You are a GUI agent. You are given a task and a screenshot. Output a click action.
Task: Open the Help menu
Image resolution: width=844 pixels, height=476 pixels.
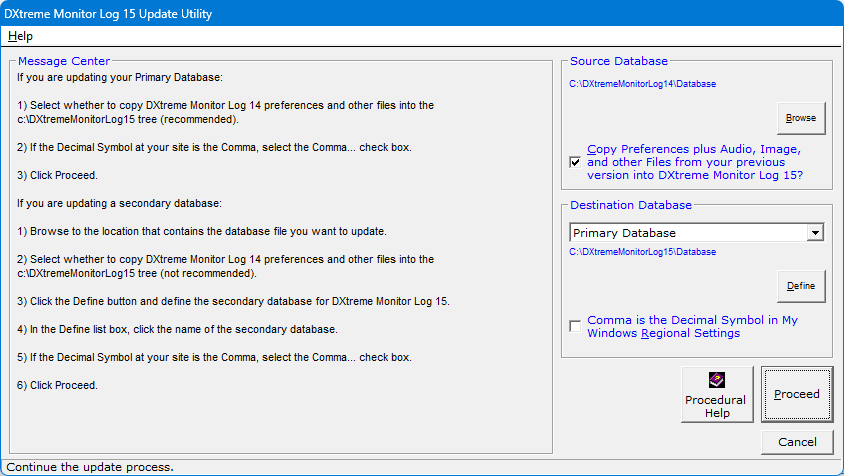[20, 36]
